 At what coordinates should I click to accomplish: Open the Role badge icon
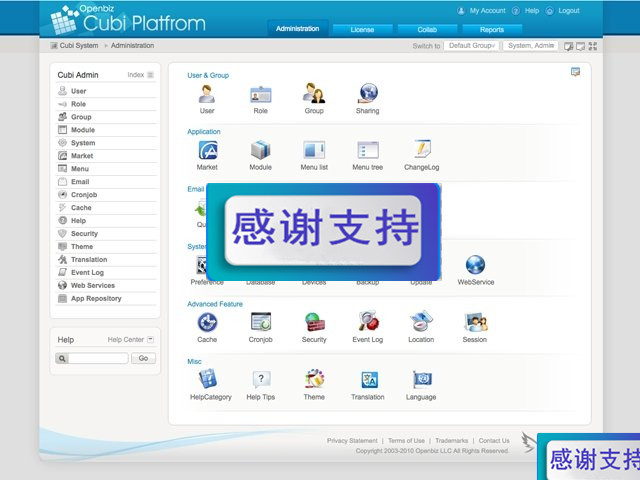[260, 94]
